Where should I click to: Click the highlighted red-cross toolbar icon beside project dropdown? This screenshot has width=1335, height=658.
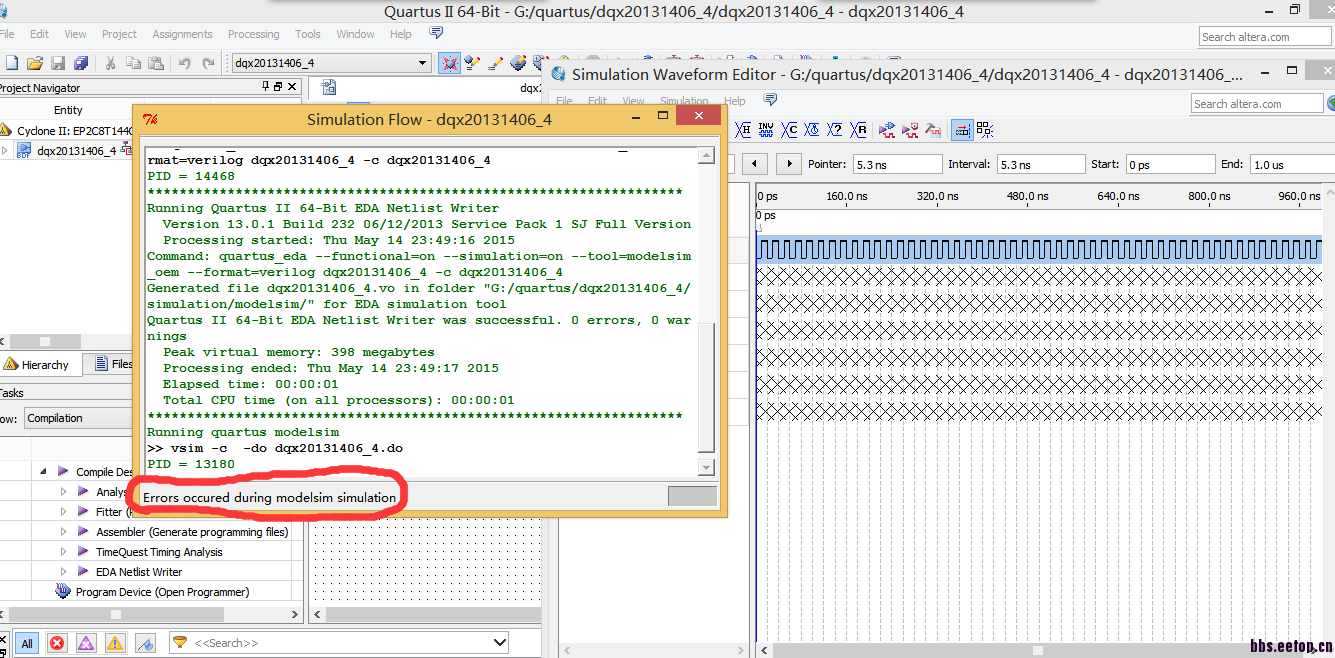(x=449, y=63)
